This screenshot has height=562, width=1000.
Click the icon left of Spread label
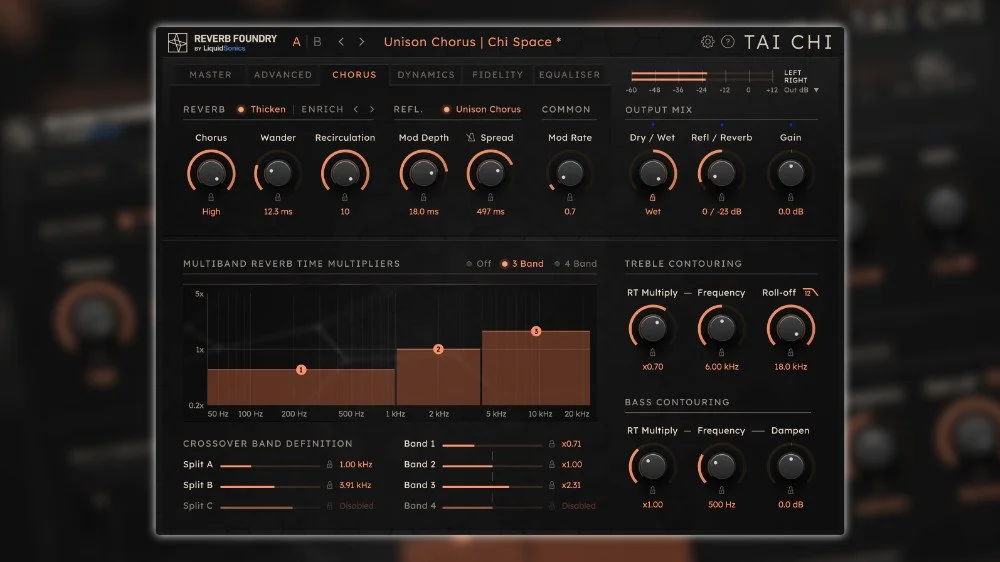(x=471, y=137)
